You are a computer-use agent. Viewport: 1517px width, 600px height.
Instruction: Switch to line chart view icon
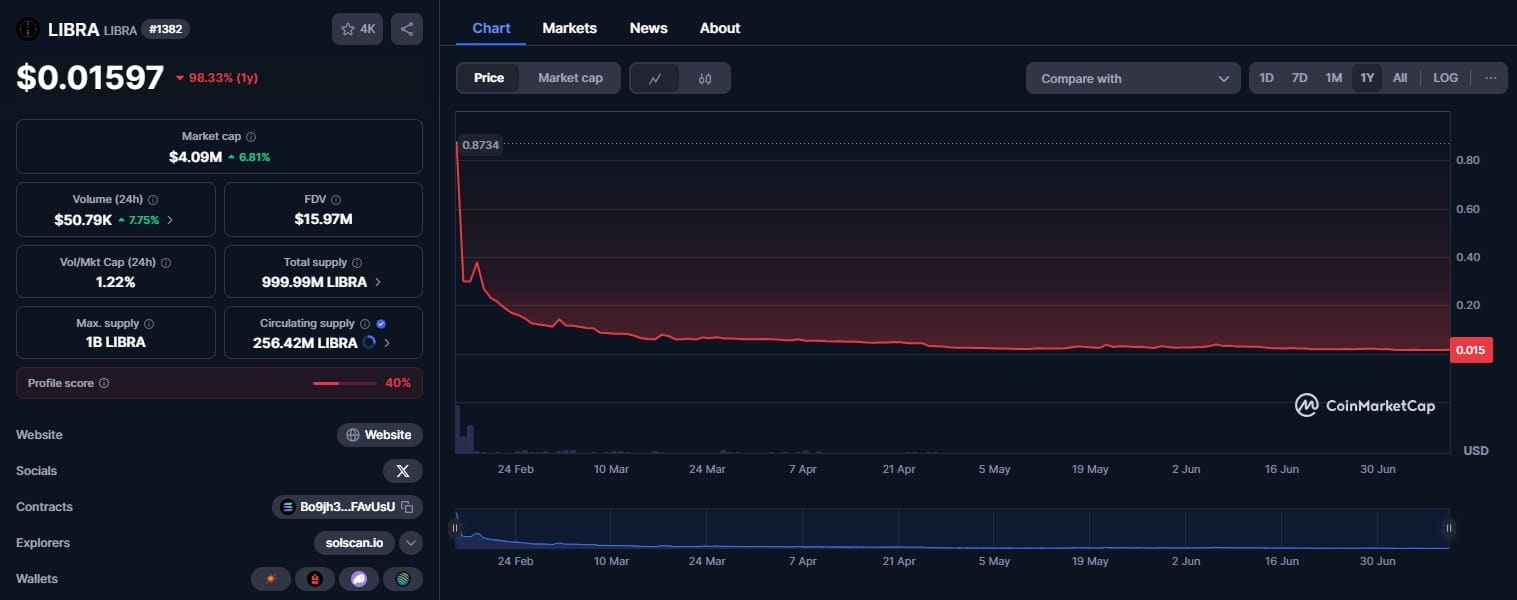pos(655,78)
